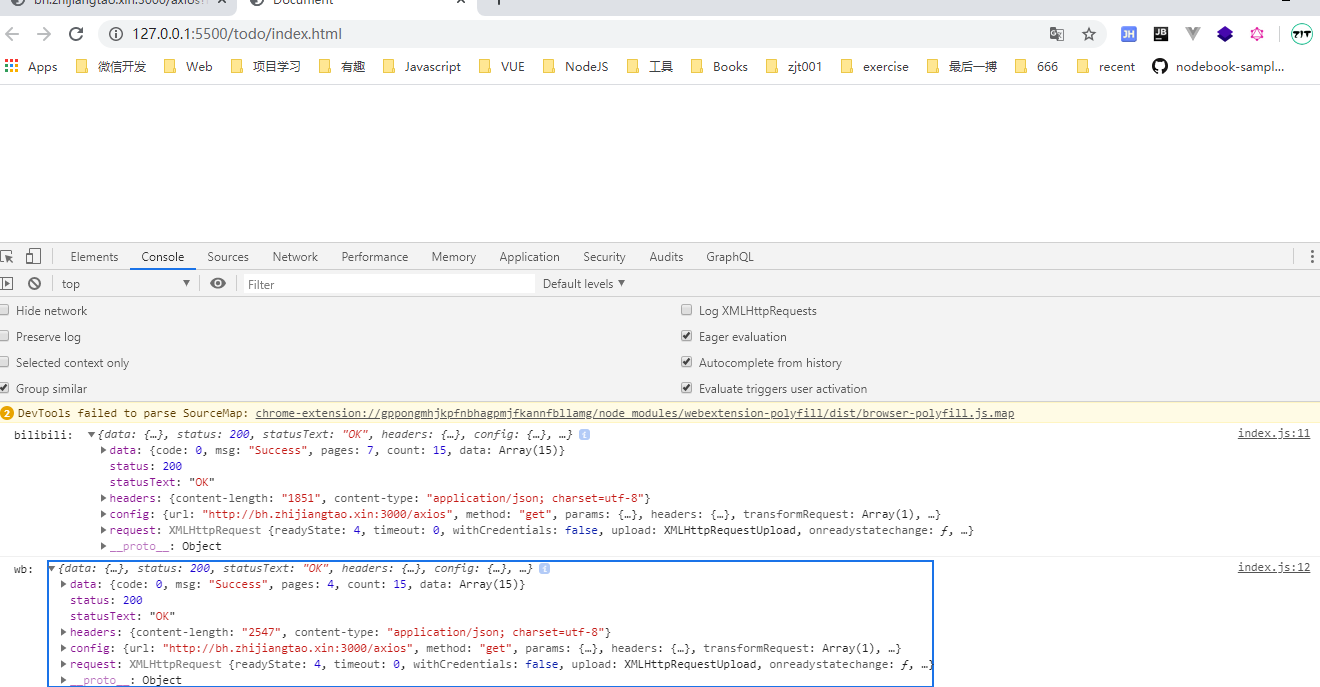Open the top JavaScript context dropdown
The width and height of the screenshot is (1320, 687).
(125, 284)
